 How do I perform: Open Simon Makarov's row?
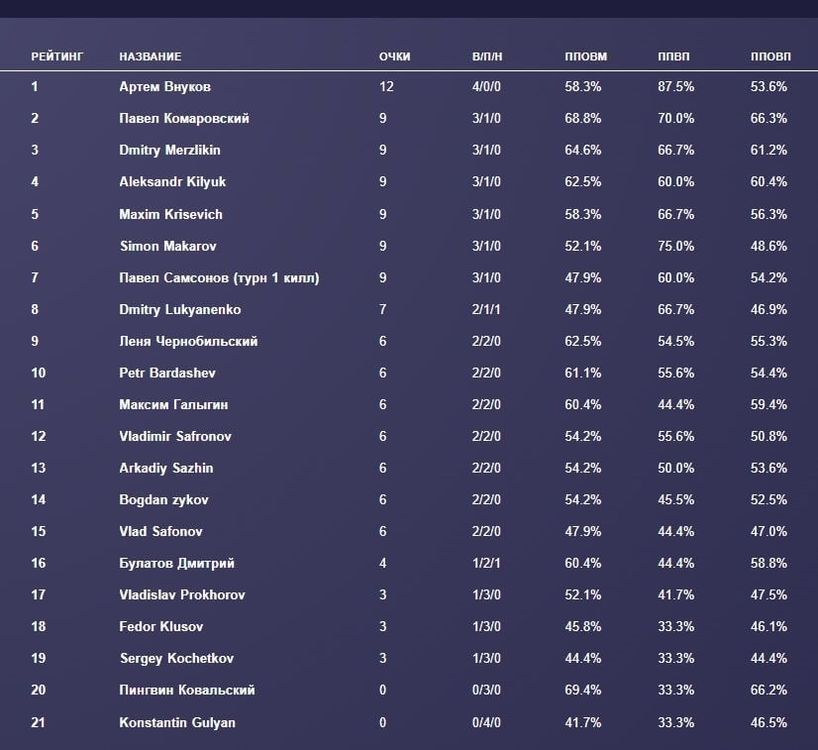168,246
